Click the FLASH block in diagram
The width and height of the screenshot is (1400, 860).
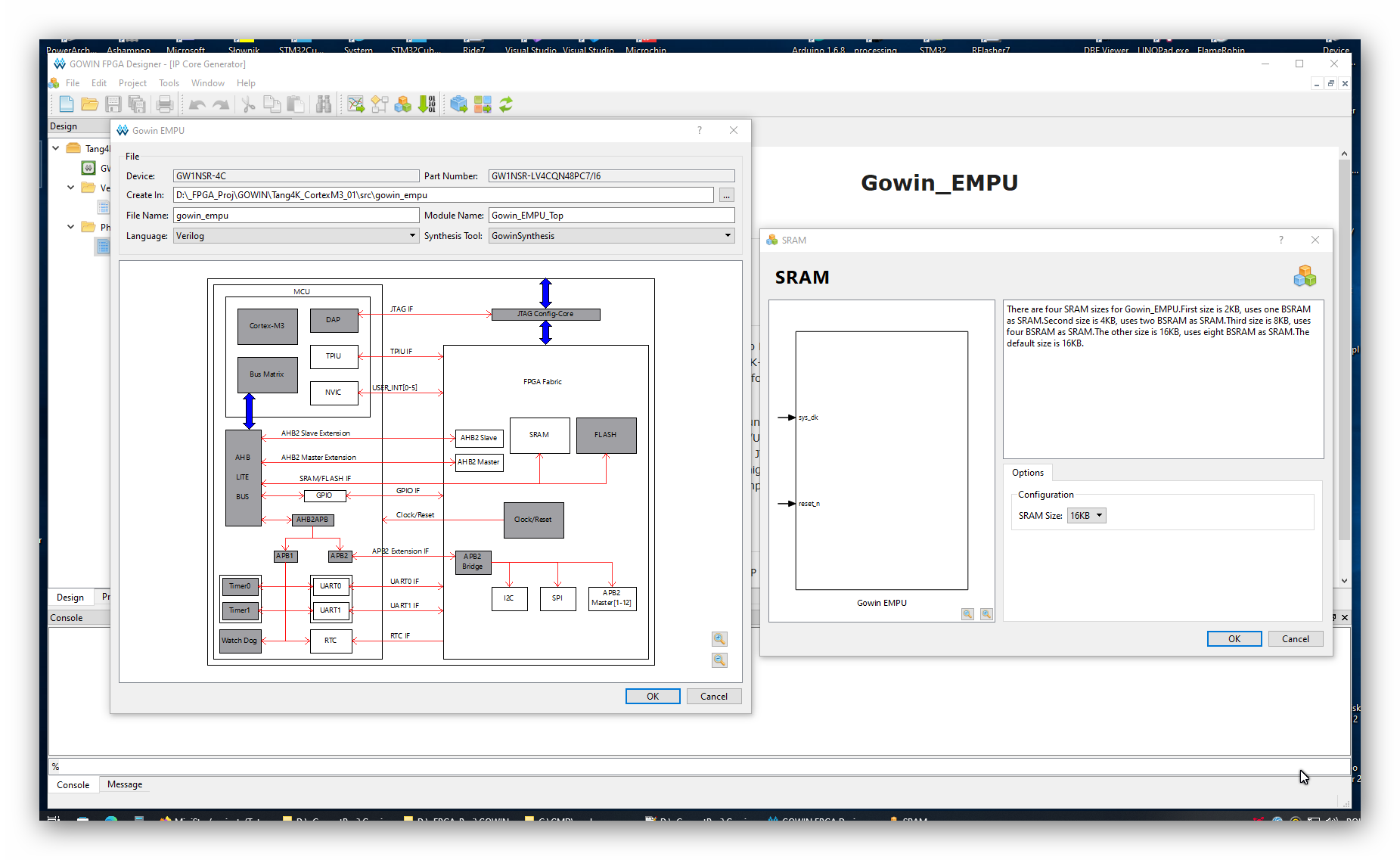click(x=606, y=436)
